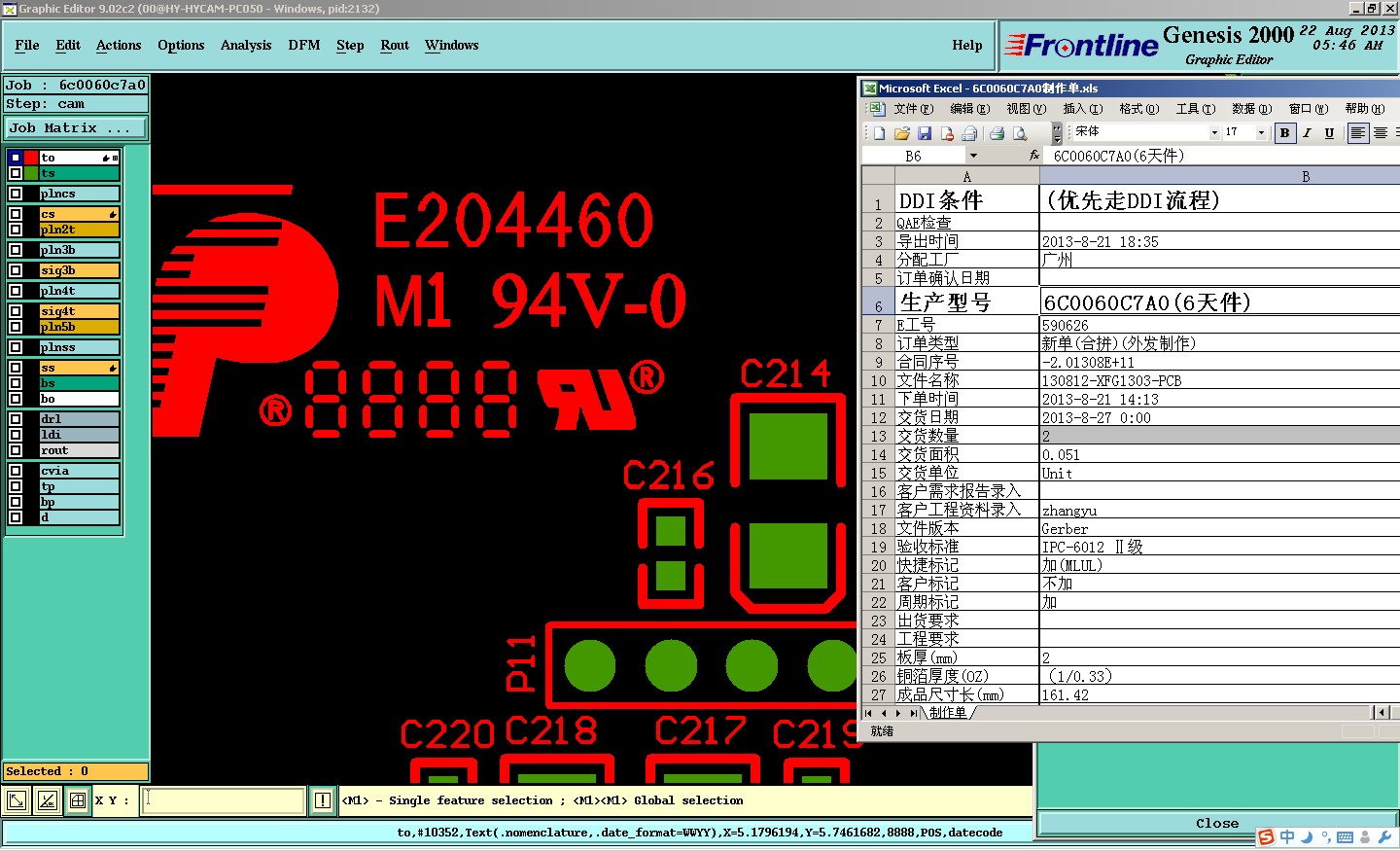Toggle visibility checkbox for layer sig3b
This screenshot has height=852, width=1400.
(x=16, y=270)
